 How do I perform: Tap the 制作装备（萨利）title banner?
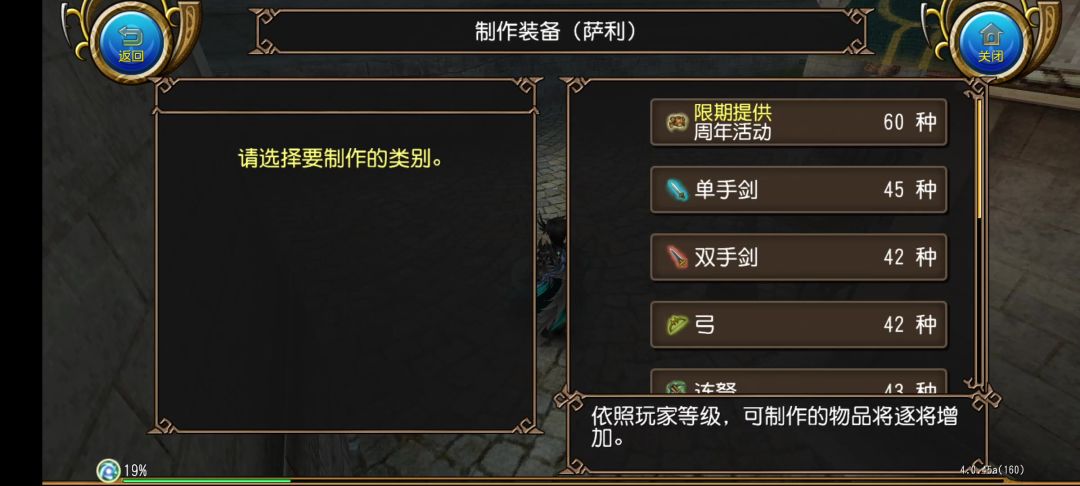coord(556,32)
